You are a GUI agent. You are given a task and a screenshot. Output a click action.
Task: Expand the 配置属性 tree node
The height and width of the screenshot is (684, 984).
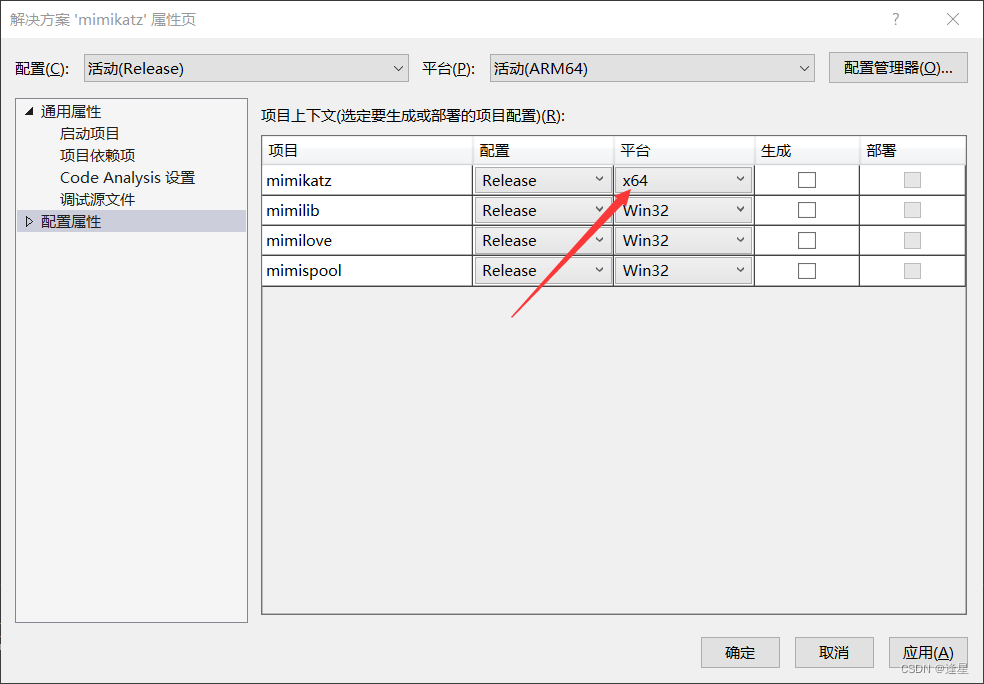(29, 221)
